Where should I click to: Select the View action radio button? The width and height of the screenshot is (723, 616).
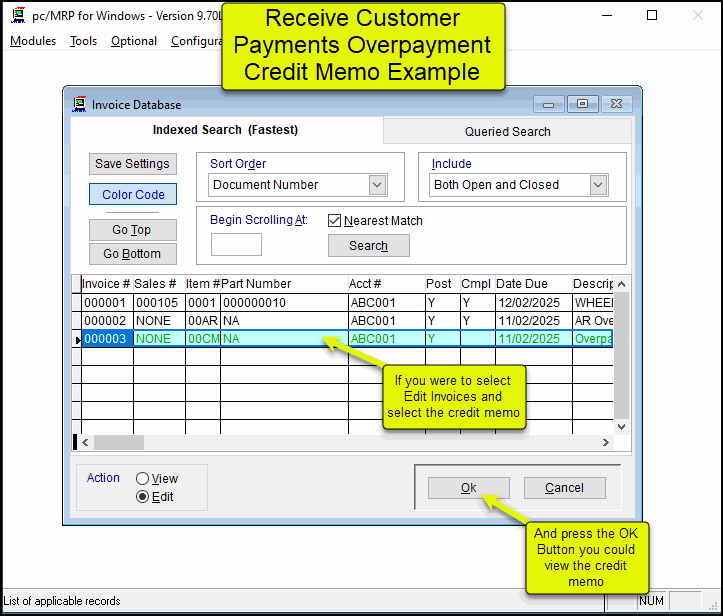[142, 480]
